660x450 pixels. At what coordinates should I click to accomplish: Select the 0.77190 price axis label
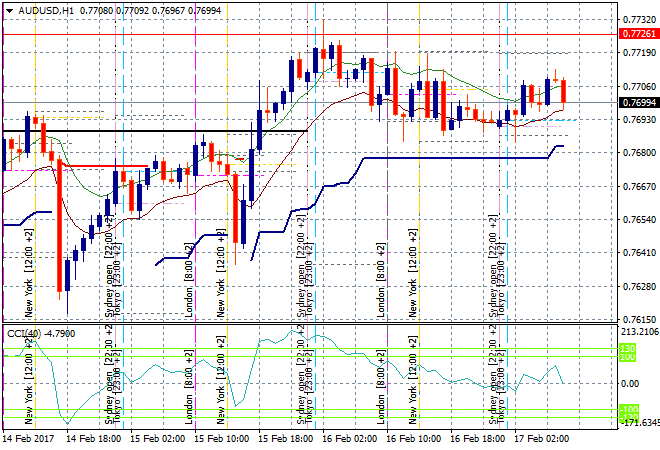pyautogui.click(x=639, y=53)
